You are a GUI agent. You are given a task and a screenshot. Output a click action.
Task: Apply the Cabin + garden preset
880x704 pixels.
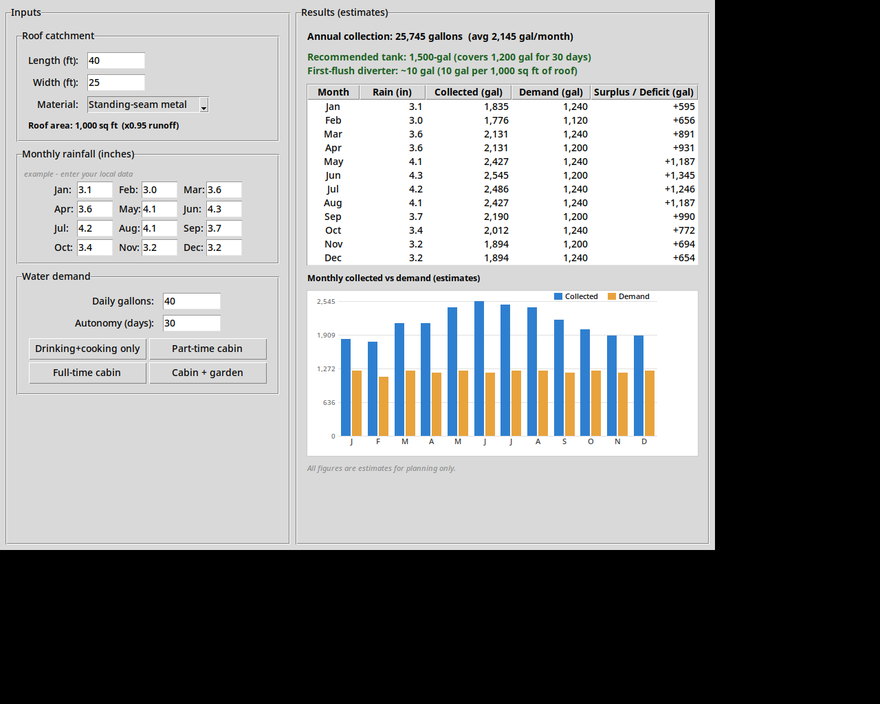click(208, 373)
